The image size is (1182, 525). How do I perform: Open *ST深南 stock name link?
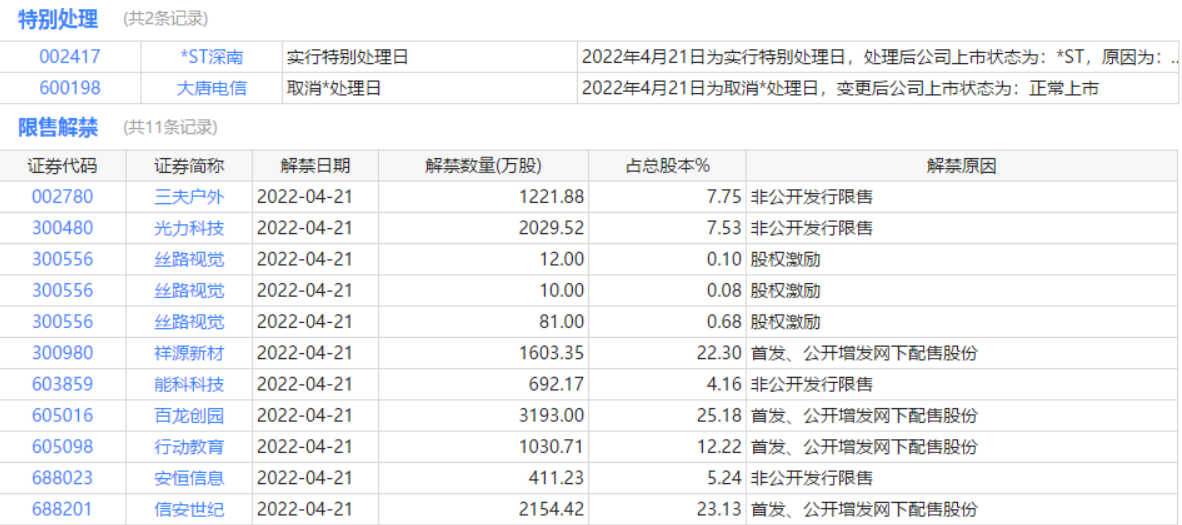(x=212, y=57)
